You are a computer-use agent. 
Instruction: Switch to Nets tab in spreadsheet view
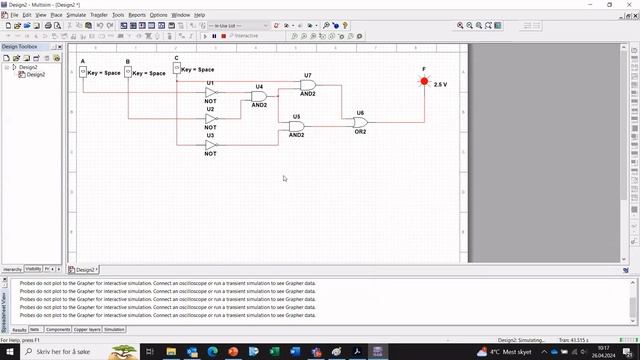35,329
